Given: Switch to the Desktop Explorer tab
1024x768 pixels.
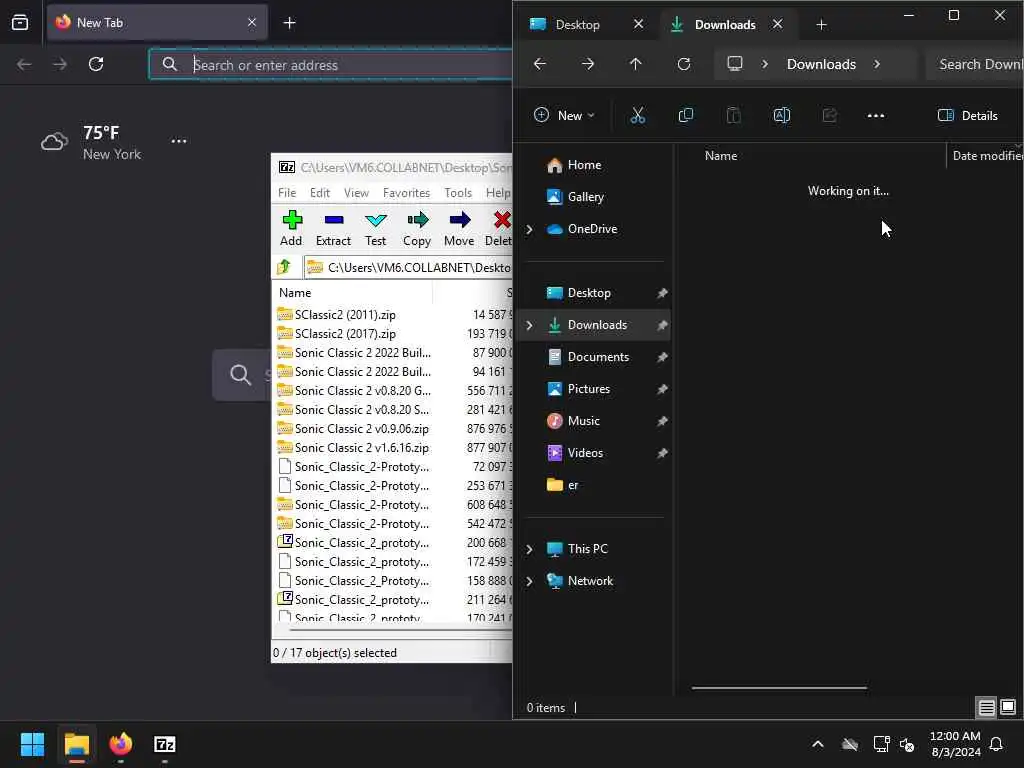Looking at the screenshot, I should (577, 25).
